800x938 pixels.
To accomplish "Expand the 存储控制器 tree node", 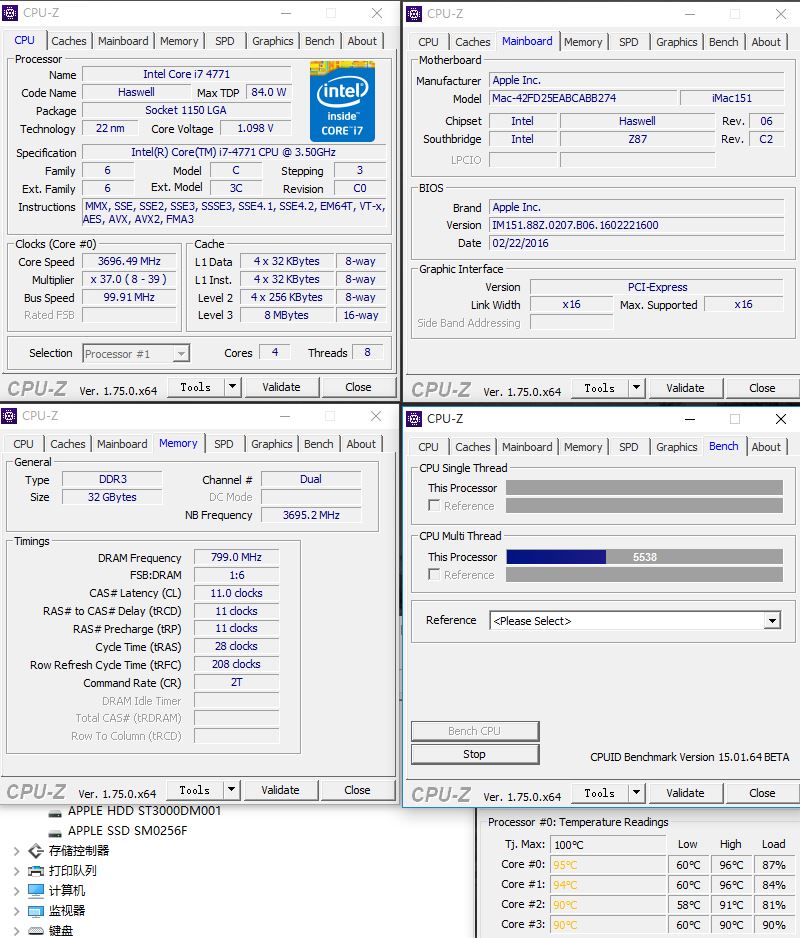I will [16, 851].
